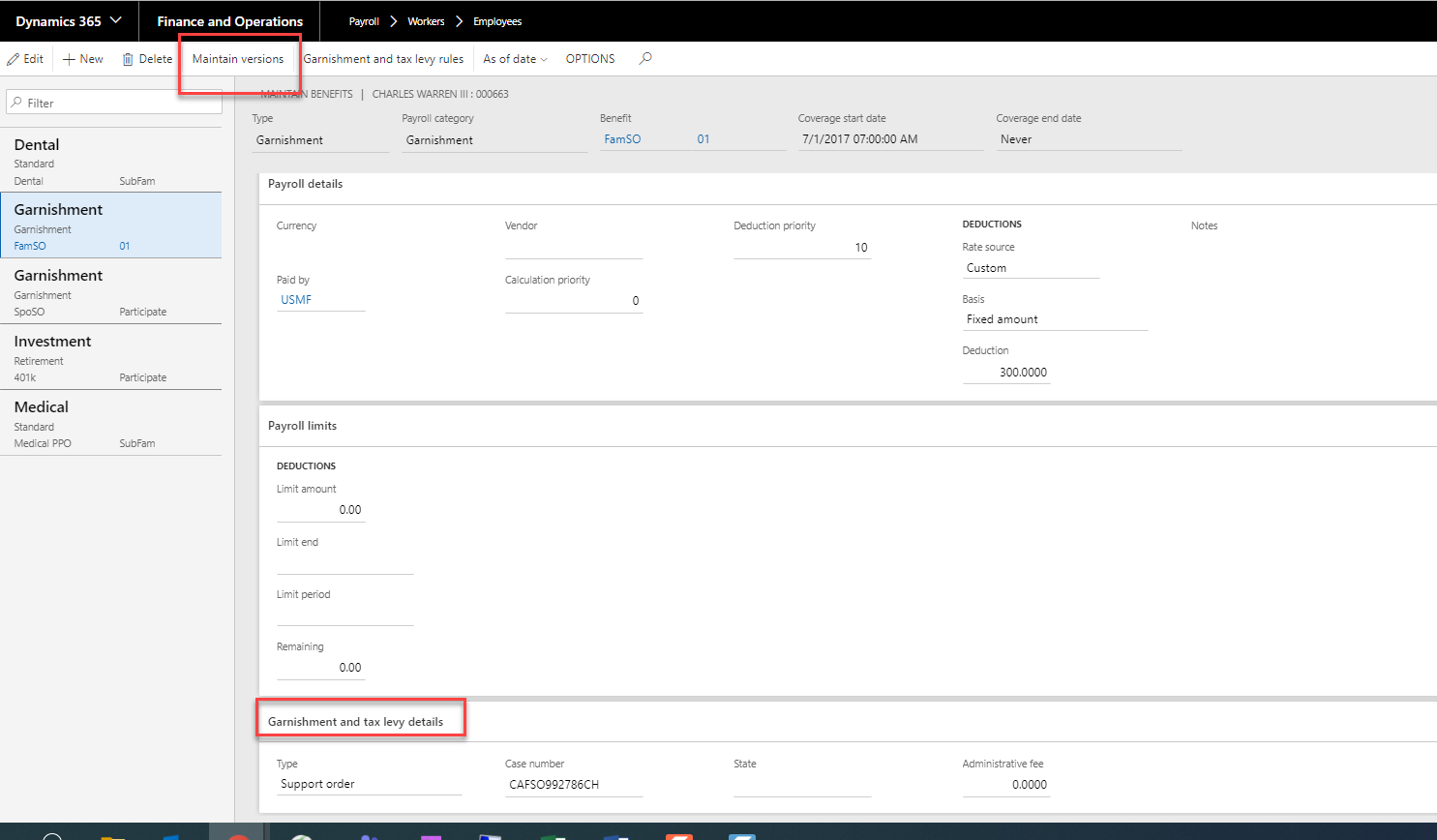
Task: Click the Payroll category field
Action: tap(494, 140)
